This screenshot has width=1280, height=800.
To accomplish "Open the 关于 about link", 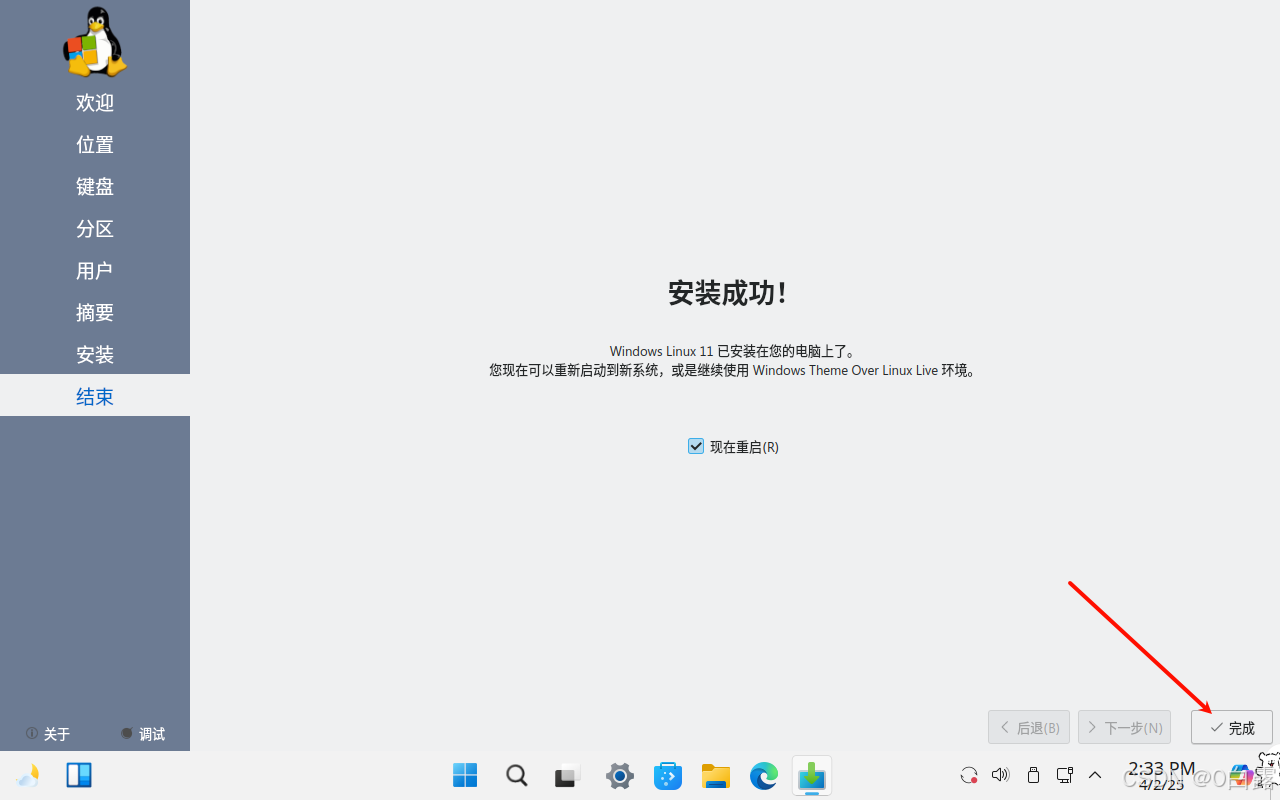I will click(48, 734).
